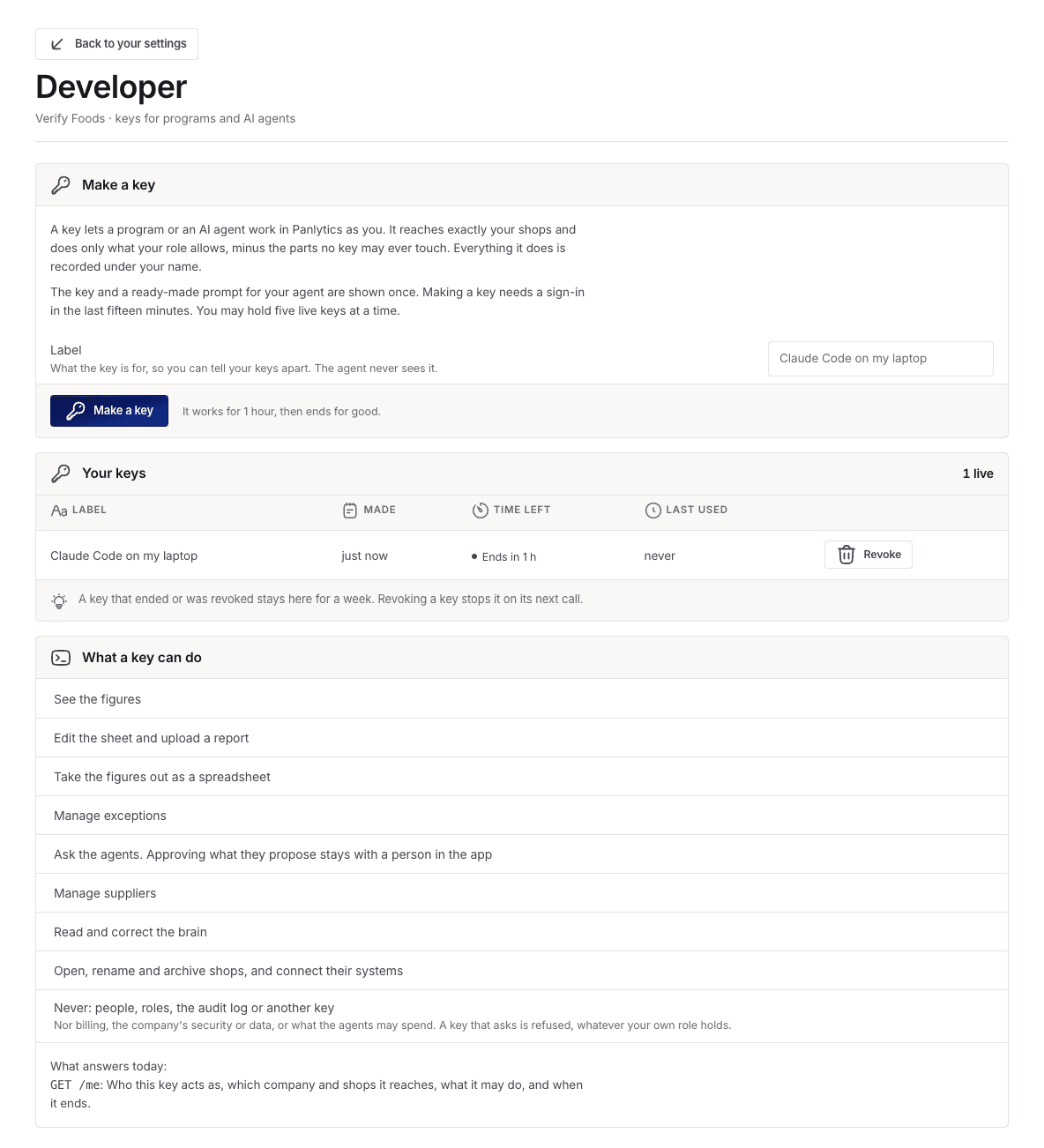The height and width of the screenshot is (1148, 1044).
Task: Select 'Open, rename and archive shops' row
Action: (522, 971)
